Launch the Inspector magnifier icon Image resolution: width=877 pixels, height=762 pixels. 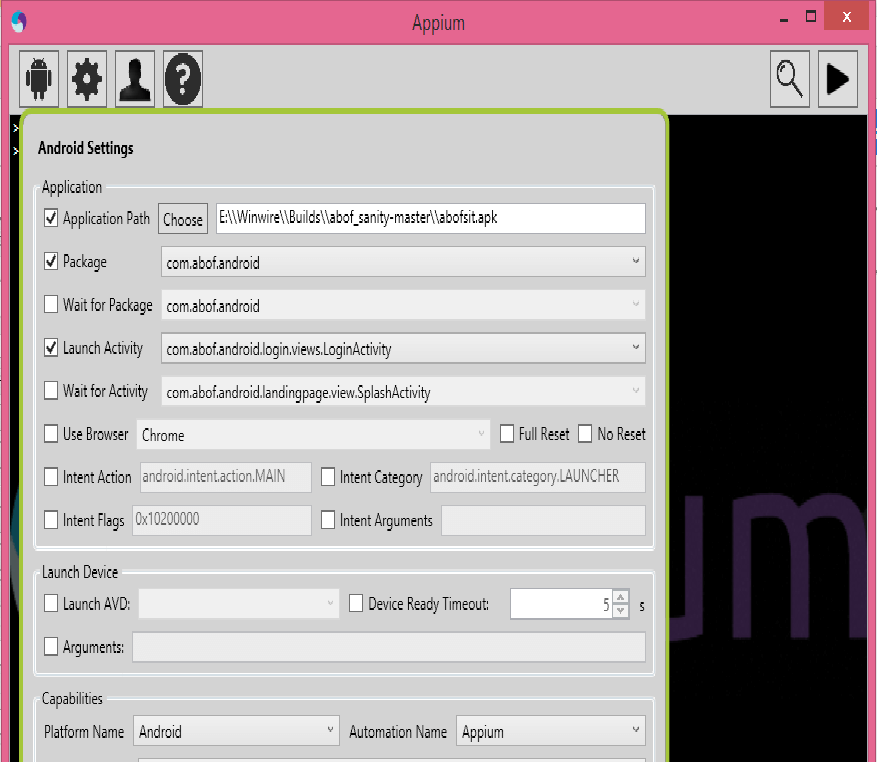[x=790, y=79]
